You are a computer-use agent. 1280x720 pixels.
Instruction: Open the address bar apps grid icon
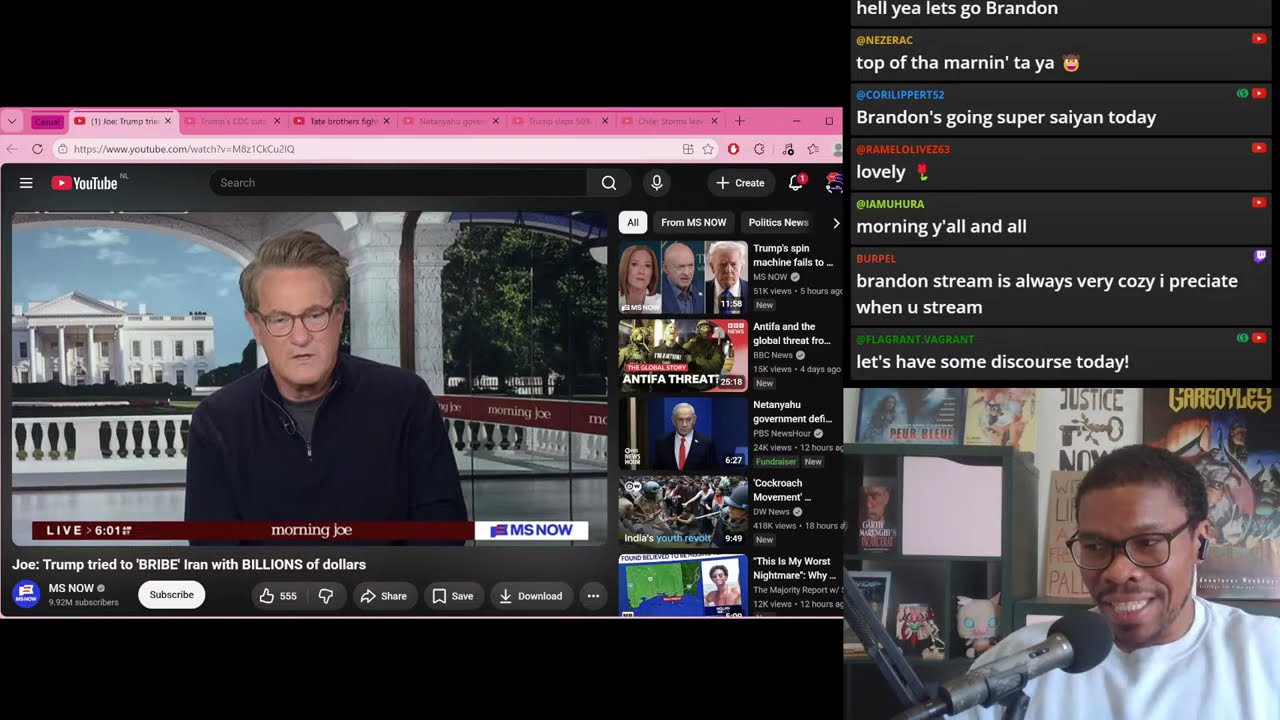coord(688,149)
